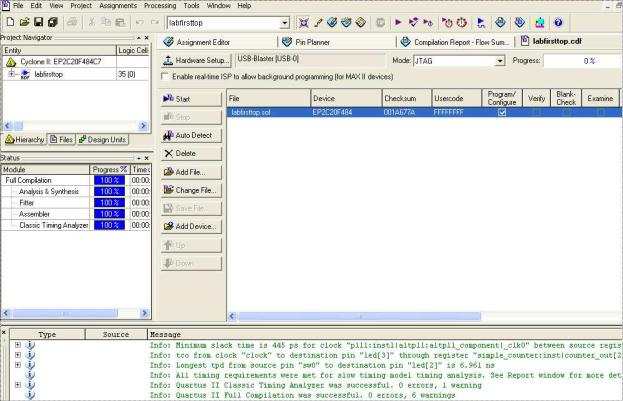Click Full Compilation 100% progress bar
The image size is (623, 401).
(109, 180)
